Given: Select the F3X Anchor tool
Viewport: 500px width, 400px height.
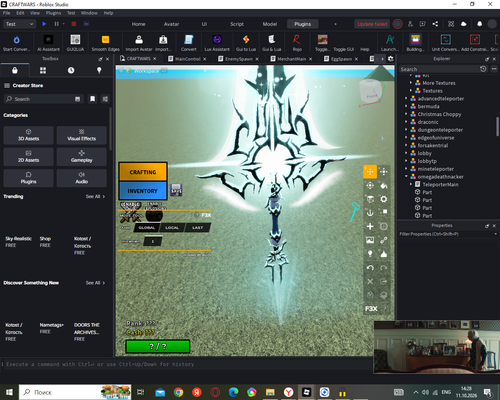Looking at the screenshot, I should (x=370, y=213).
